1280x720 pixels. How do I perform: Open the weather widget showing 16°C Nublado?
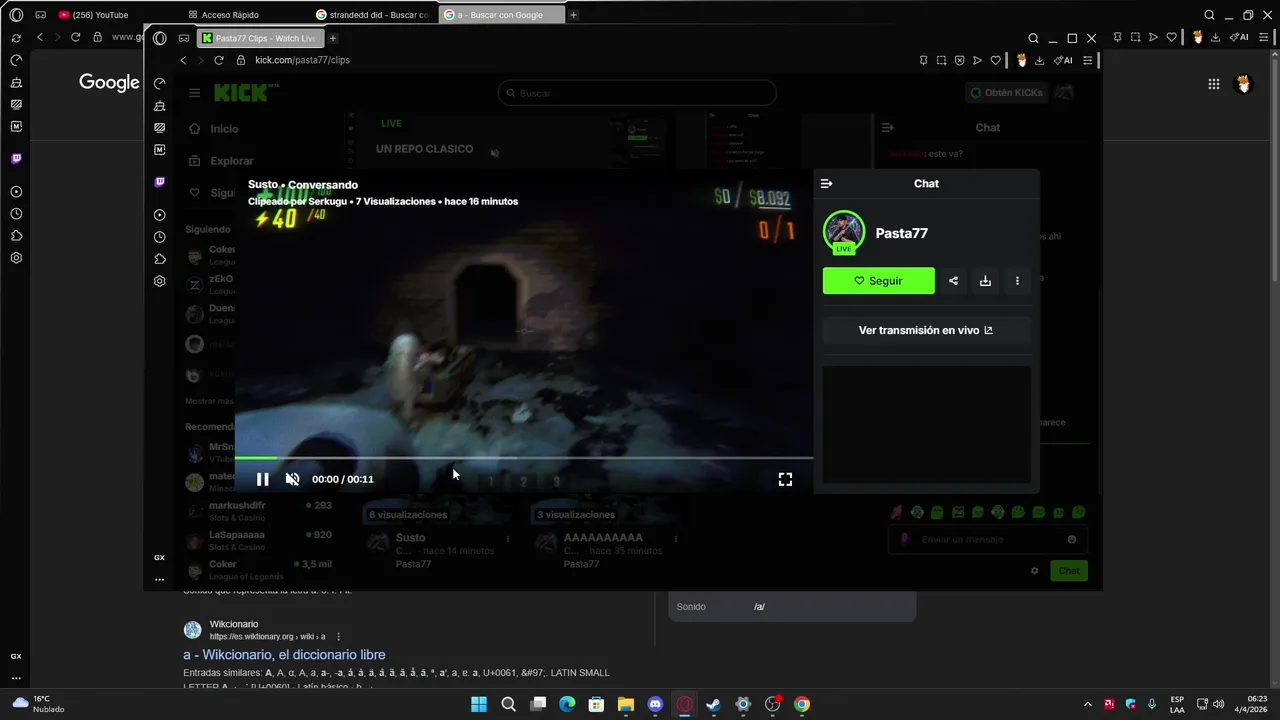[x=38, y=704]
